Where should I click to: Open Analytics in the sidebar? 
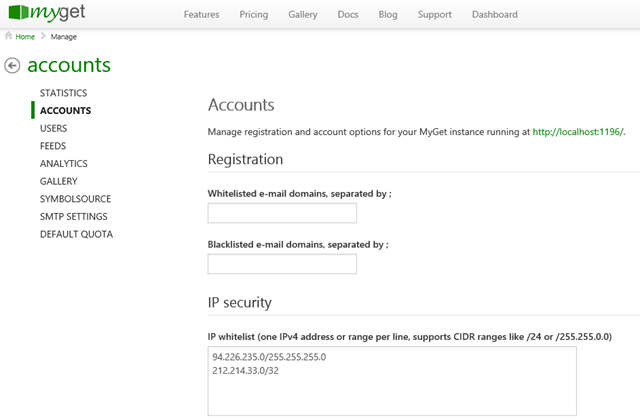pos(63,164)
